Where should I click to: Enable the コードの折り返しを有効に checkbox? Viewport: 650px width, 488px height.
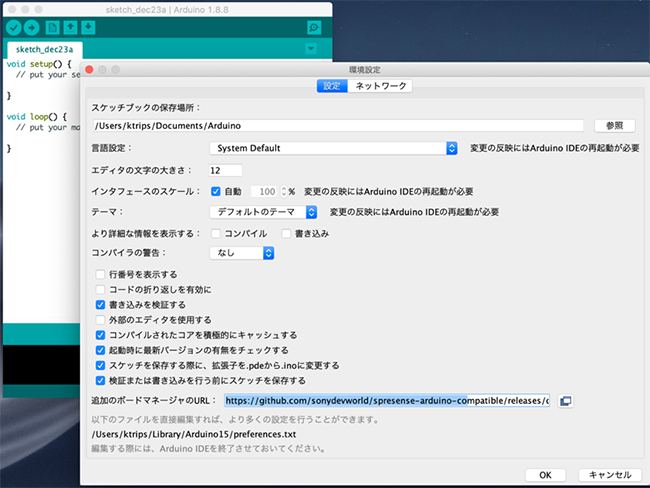coord(100,289)
